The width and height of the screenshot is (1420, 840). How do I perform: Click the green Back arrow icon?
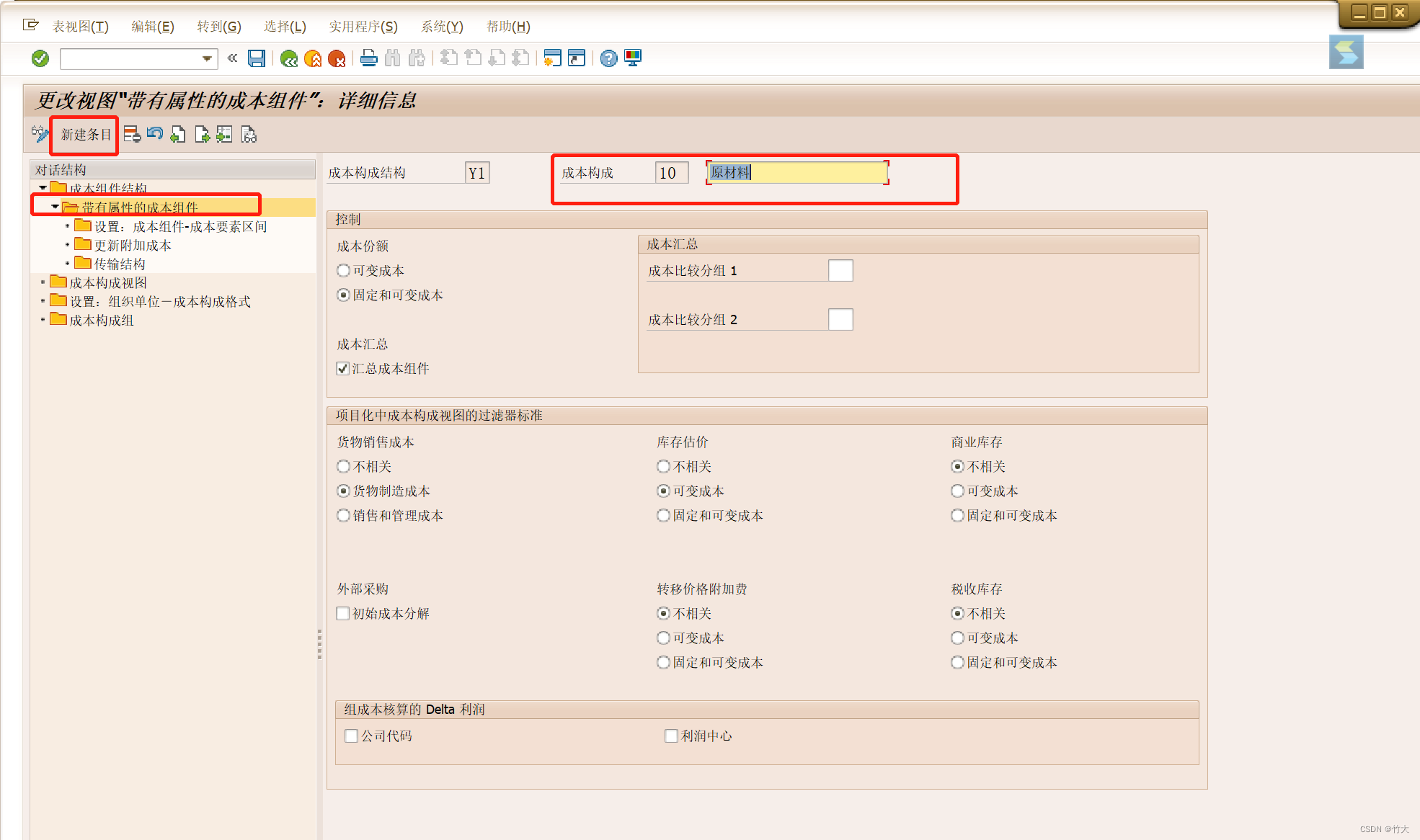(x=289, y=58)
